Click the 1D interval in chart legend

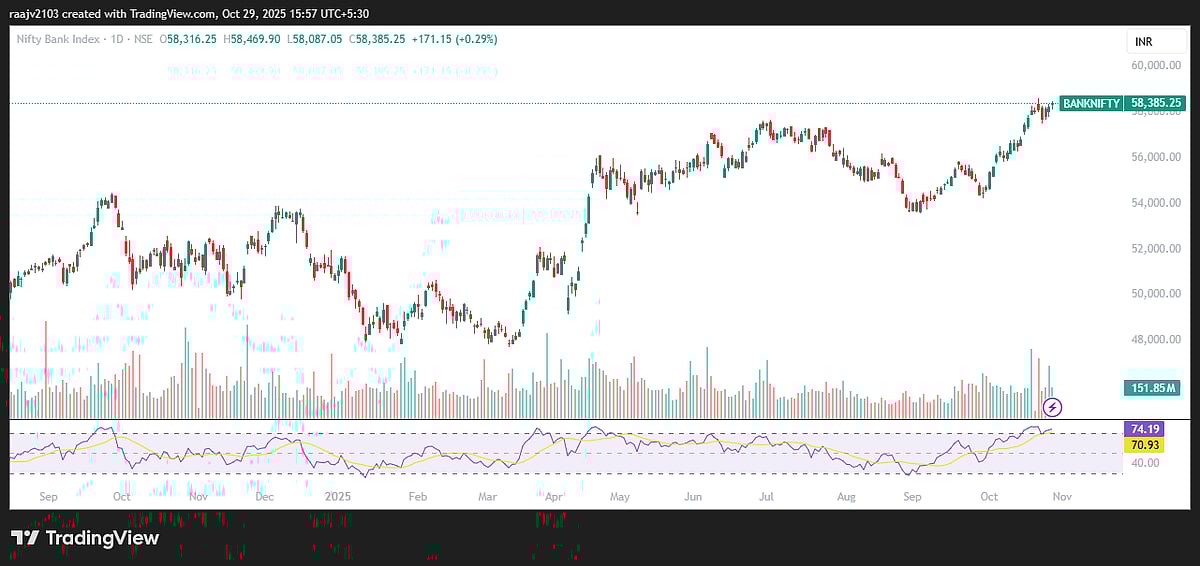pos(116,39)
